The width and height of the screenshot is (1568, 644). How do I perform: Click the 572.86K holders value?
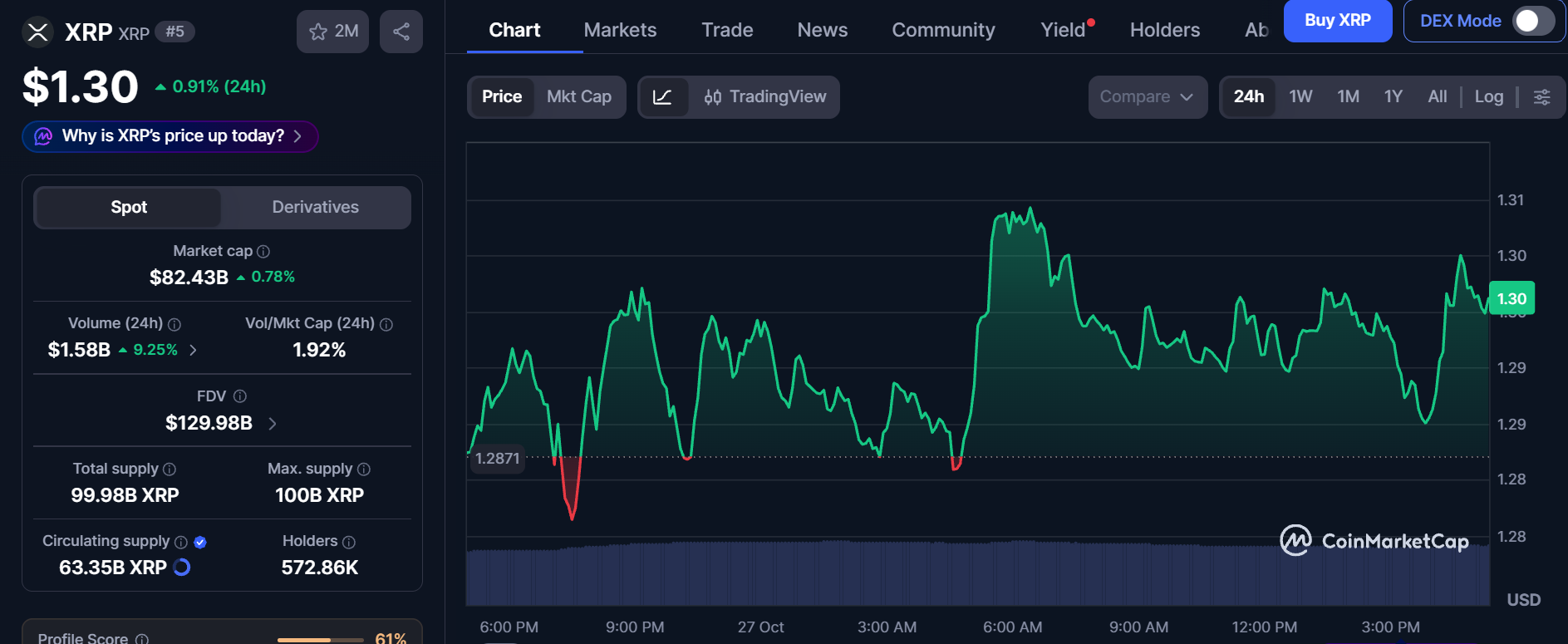(x=320, y=568)
